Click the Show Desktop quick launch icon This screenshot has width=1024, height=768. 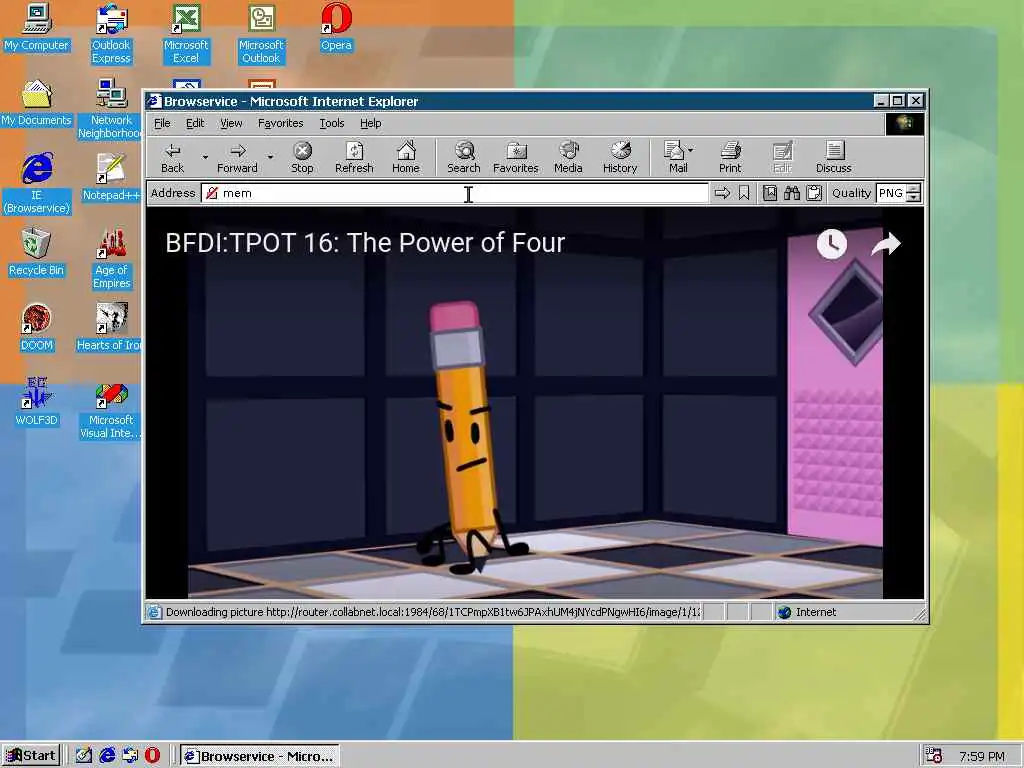pyautogui.click(x=84, y=756)
